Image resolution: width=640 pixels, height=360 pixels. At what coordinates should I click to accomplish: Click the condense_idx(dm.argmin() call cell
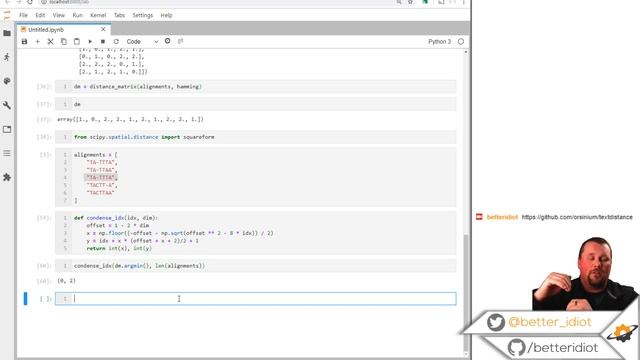pos(256,266)
